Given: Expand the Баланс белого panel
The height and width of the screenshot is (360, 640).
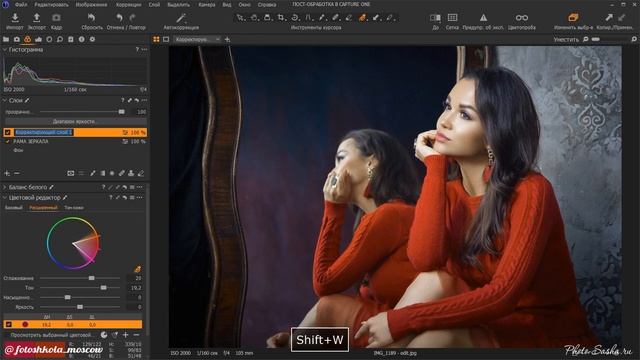Looking at the screenshot, I should [4, 187].
